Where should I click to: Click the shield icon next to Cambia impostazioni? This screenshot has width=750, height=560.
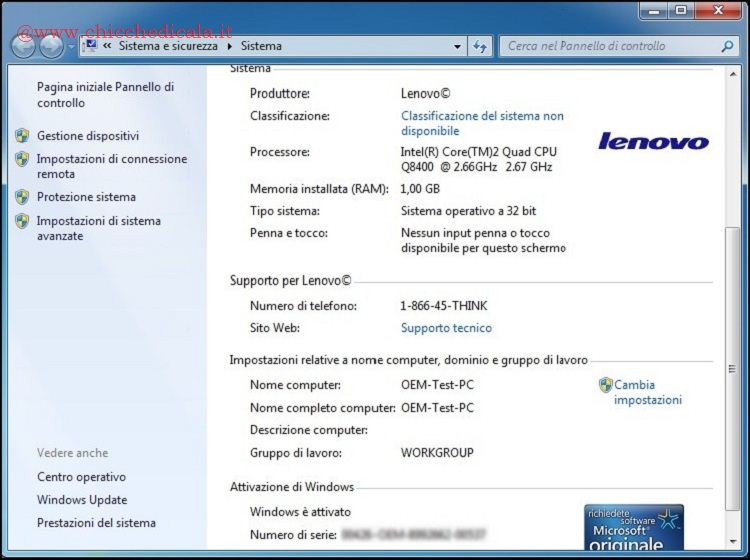(605, 385)
